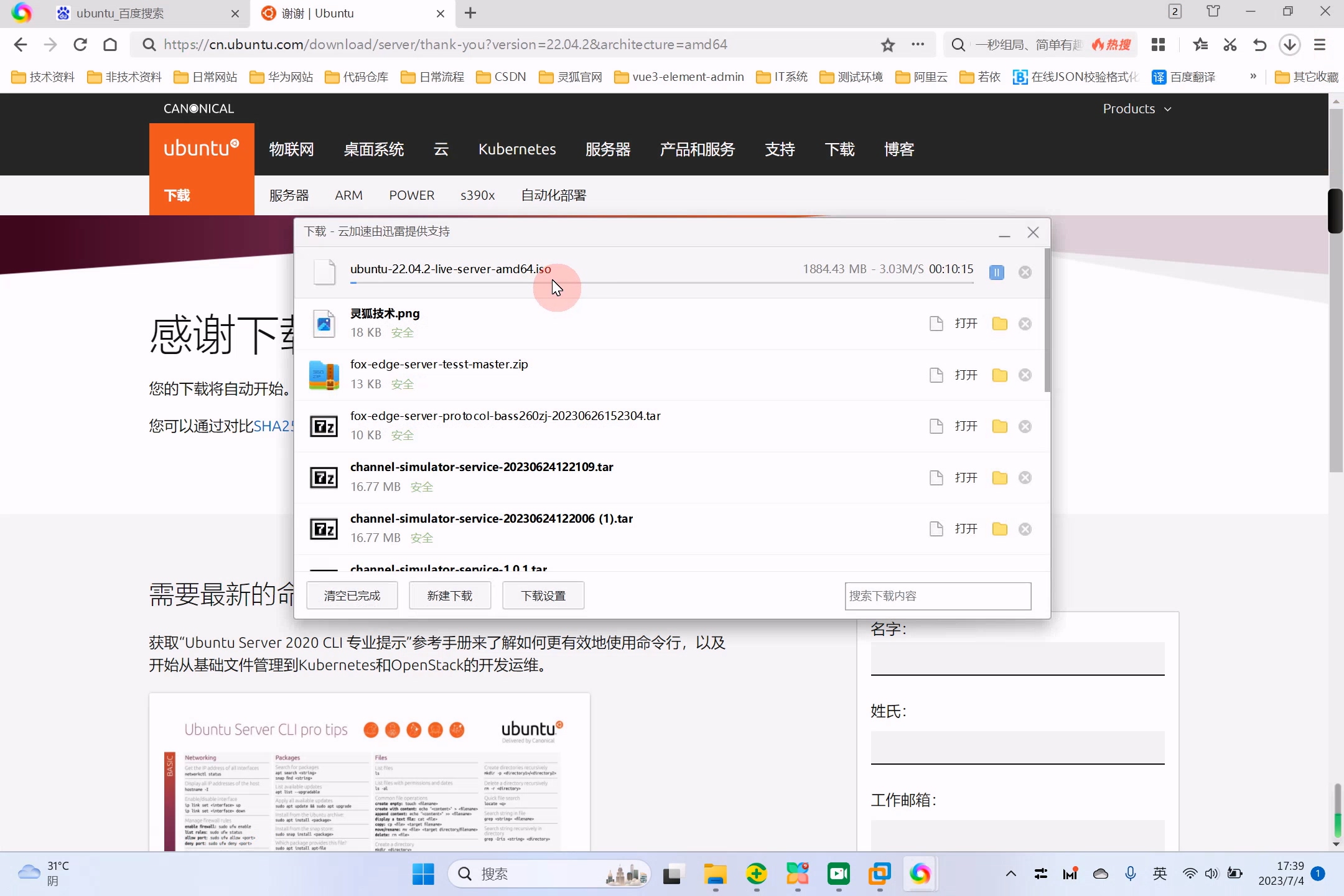
Task: Click the ubuntu logo
Action: click(202, 148)
